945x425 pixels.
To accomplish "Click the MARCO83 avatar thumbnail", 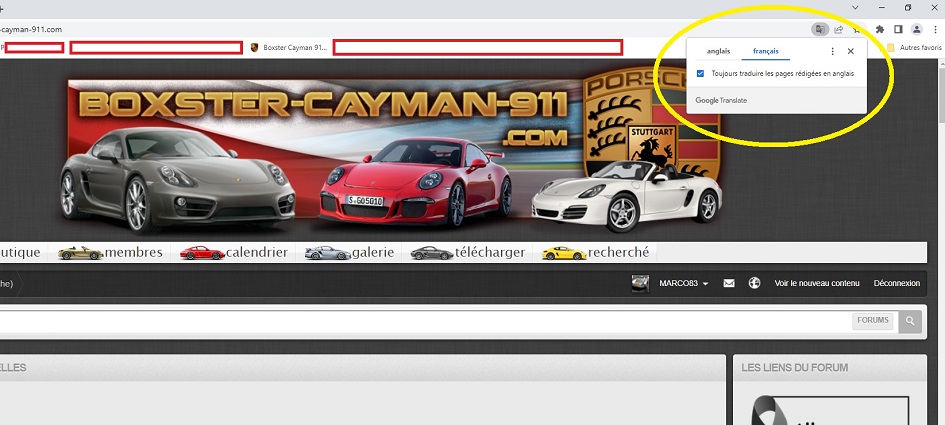I will click(x=640, y=283).
